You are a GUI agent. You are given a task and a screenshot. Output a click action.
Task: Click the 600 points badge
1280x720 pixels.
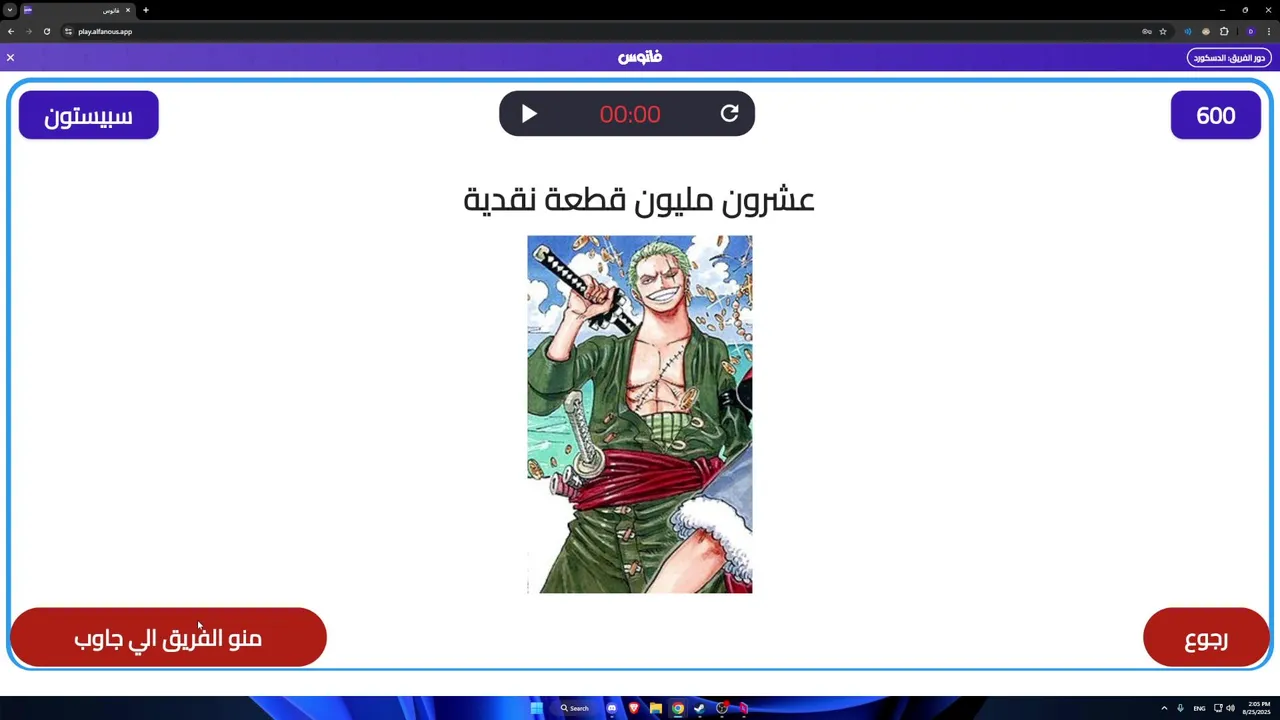1216,115
